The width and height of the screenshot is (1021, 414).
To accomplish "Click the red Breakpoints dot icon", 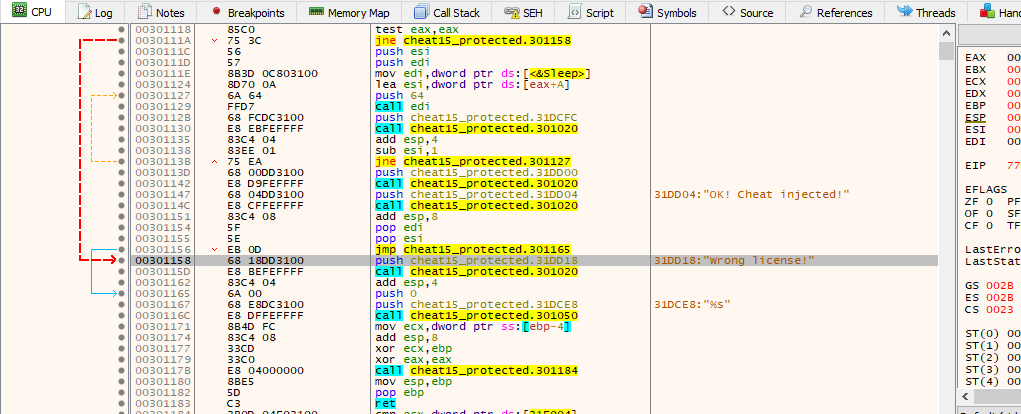I will point(216,12).
